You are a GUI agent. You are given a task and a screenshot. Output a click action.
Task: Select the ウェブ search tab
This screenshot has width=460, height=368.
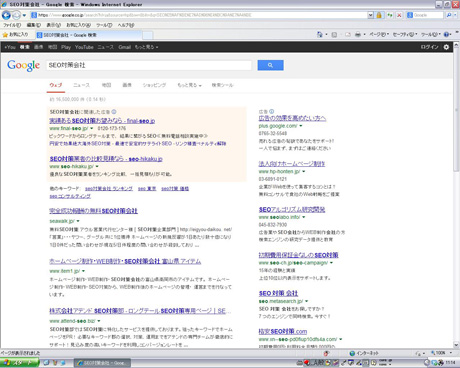pyautogui.click(x=56, y=85)
